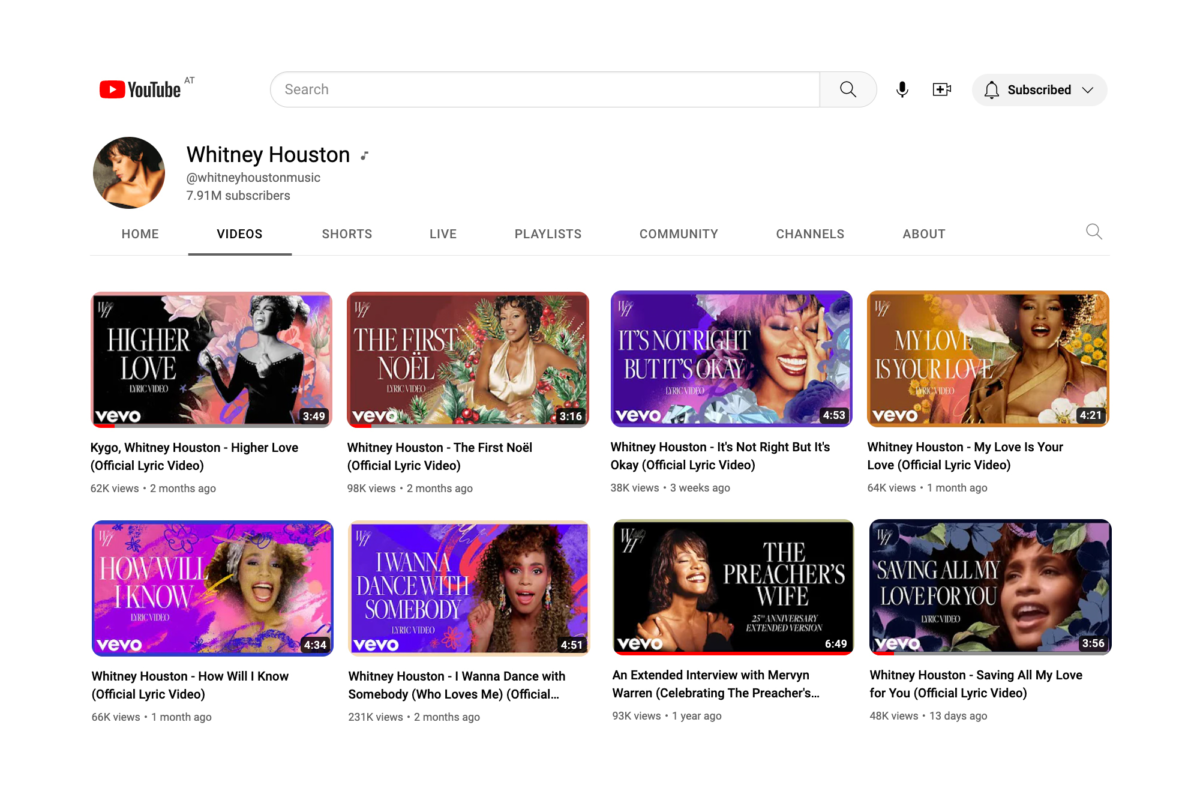
Task: Click the 6:49 duration badge
Action: (x=836, y=644)
